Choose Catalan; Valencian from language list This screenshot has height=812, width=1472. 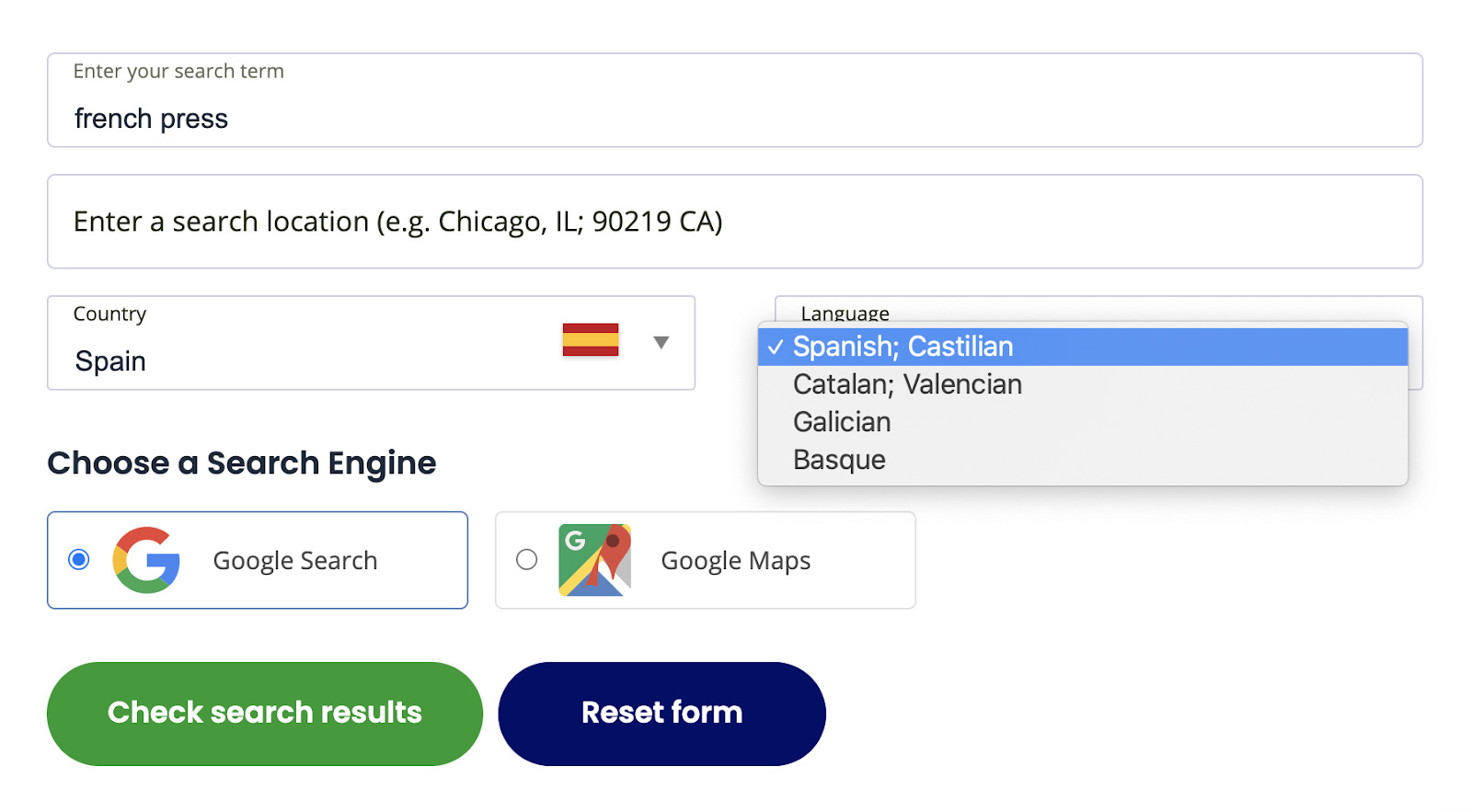(x=907, y=384)
